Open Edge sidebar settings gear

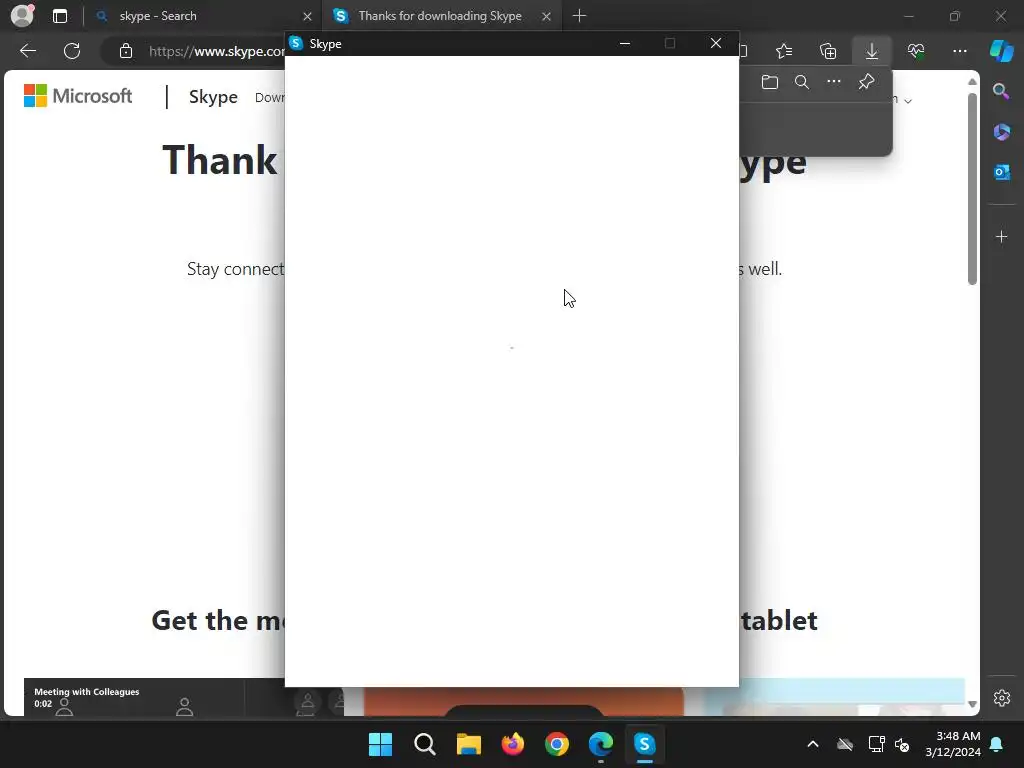1001,698
